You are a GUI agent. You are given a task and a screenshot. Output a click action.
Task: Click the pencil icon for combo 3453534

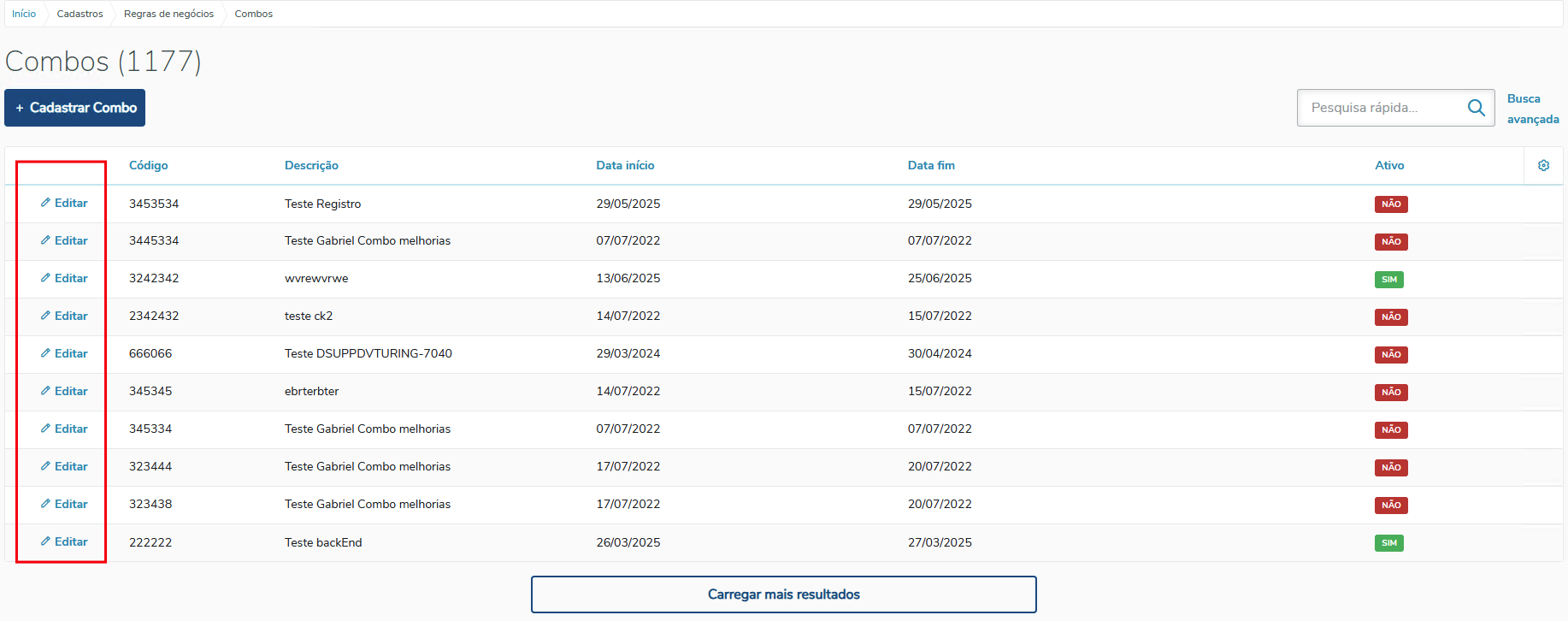click(45, 203)
